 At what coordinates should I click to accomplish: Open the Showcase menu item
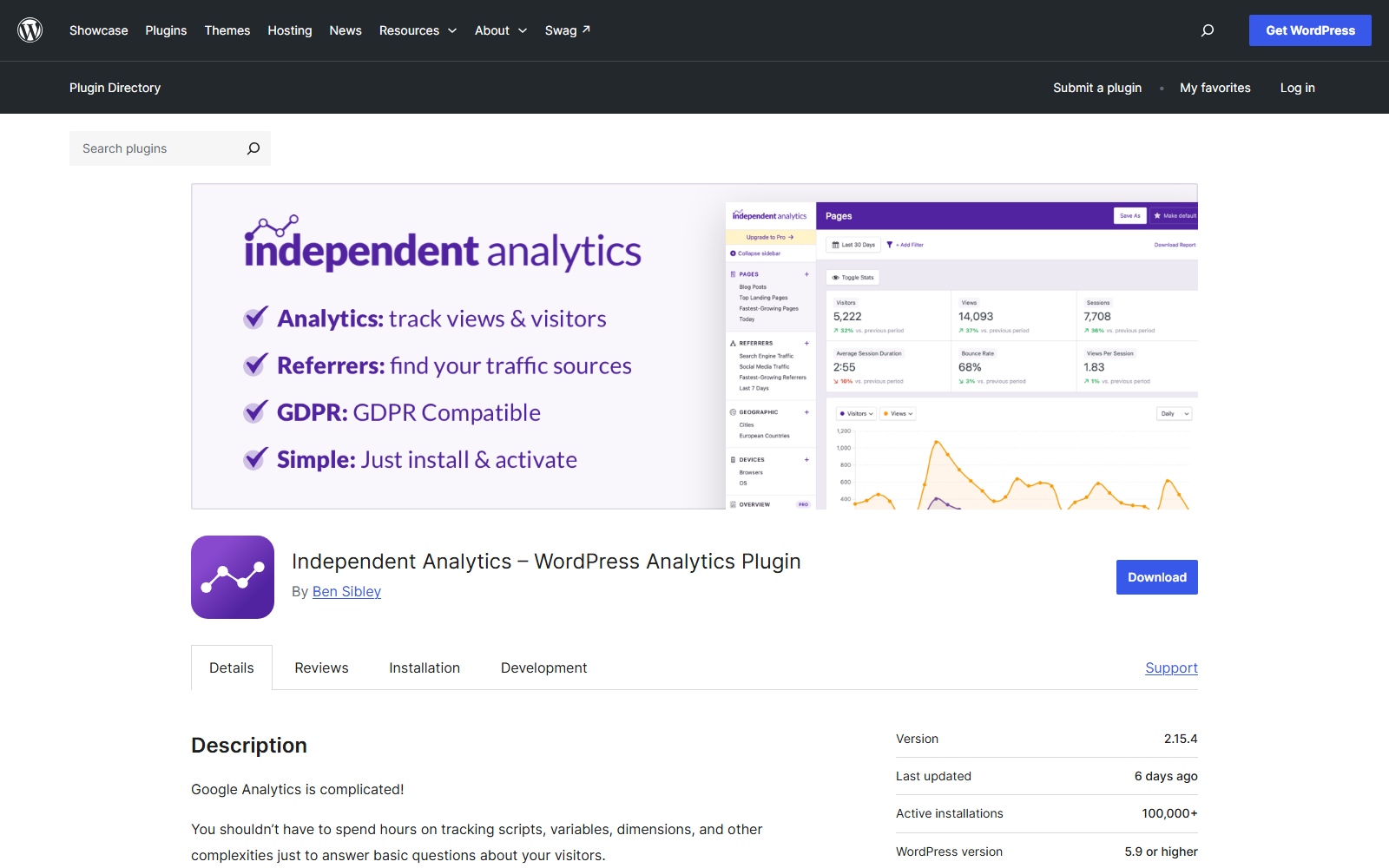coord(99,30)
